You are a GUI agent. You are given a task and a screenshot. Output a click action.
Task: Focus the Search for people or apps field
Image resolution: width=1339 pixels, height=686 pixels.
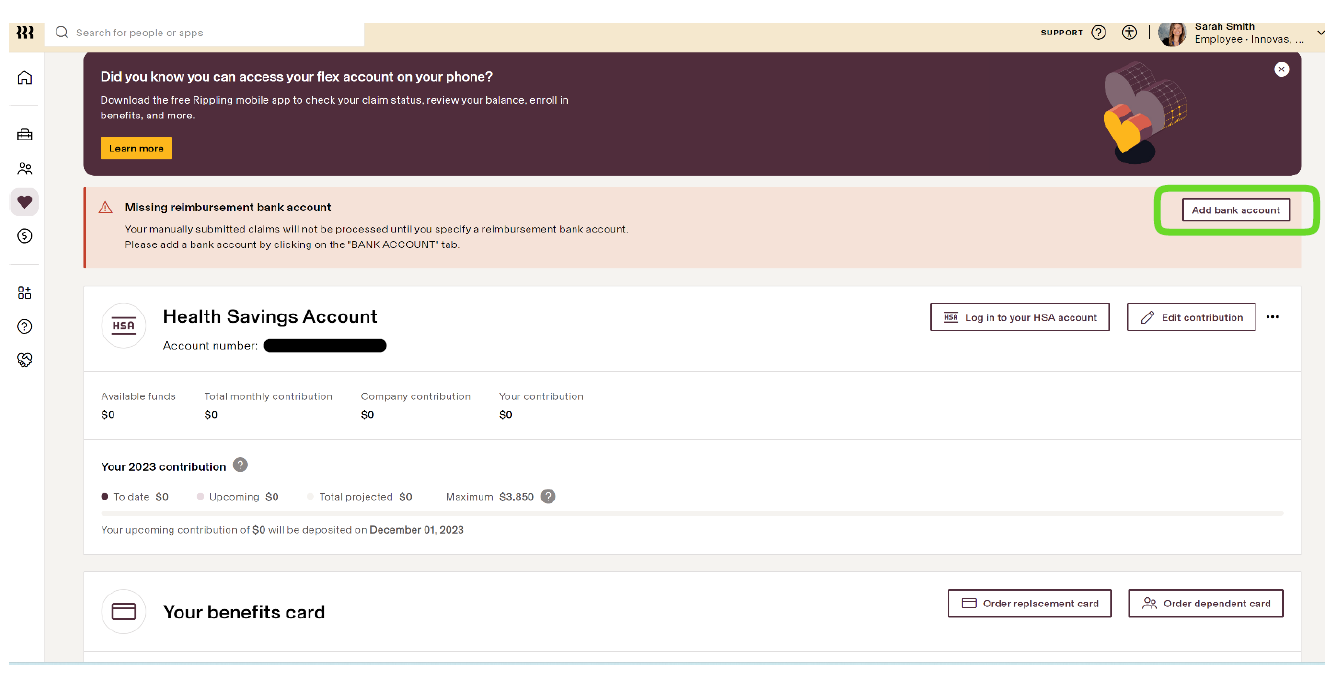[x=205, y=33]
